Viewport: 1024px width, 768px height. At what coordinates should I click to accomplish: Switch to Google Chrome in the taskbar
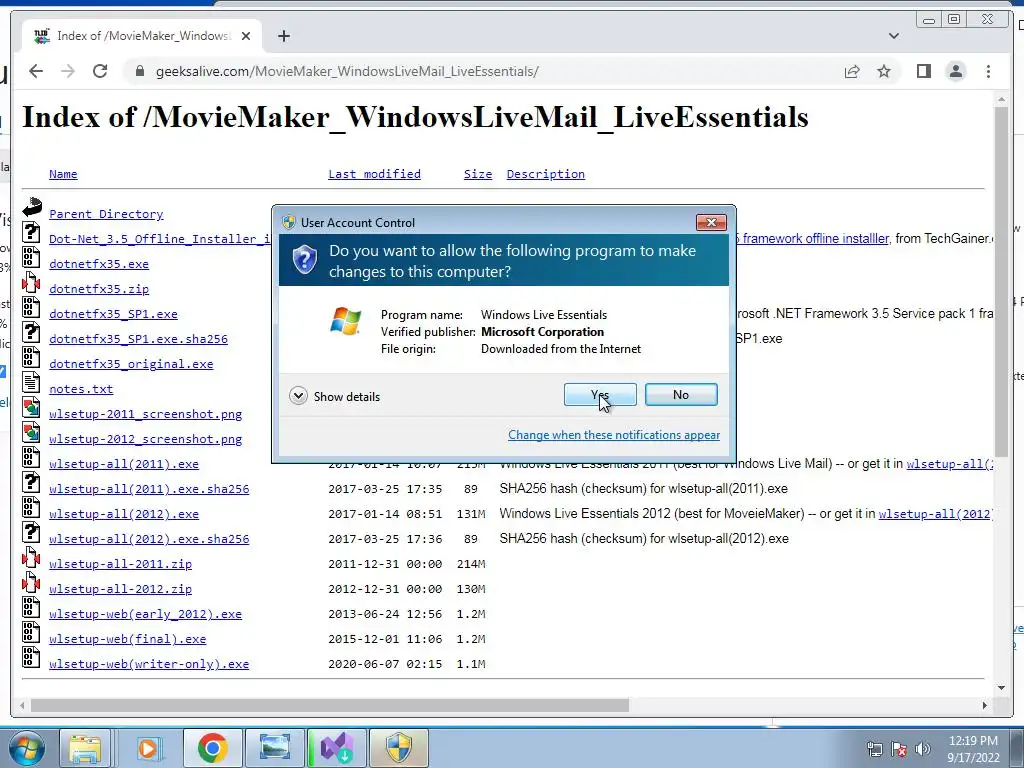(x=212, y=748)
